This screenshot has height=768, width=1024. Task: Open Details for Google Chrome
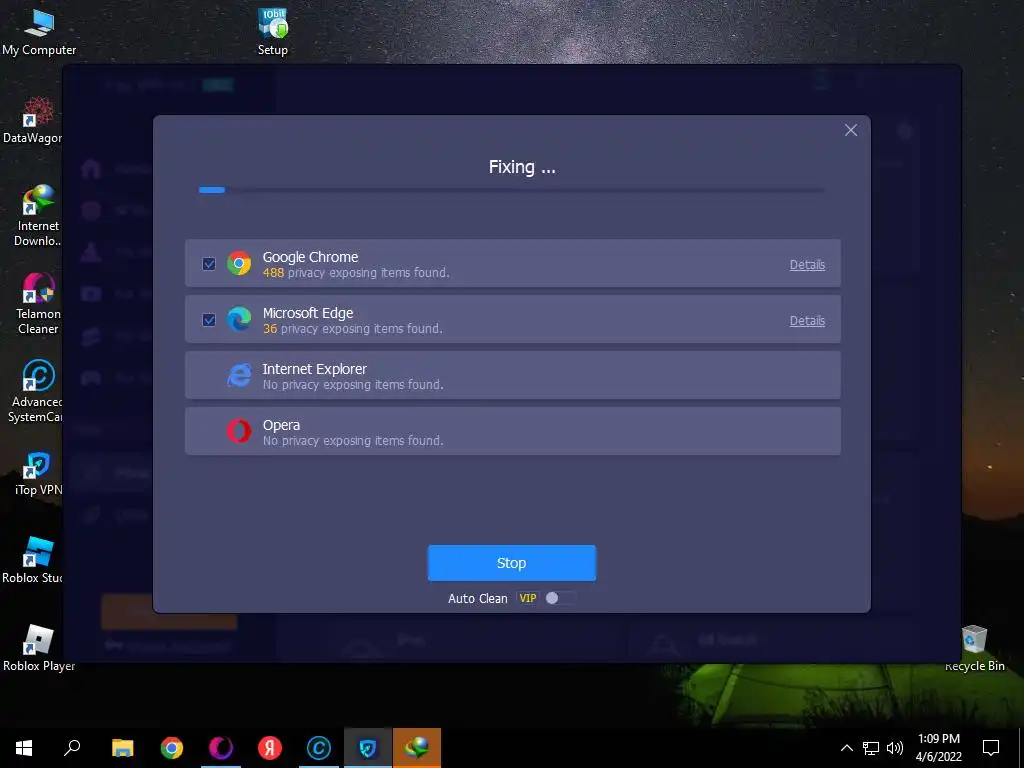pos(807,264)
